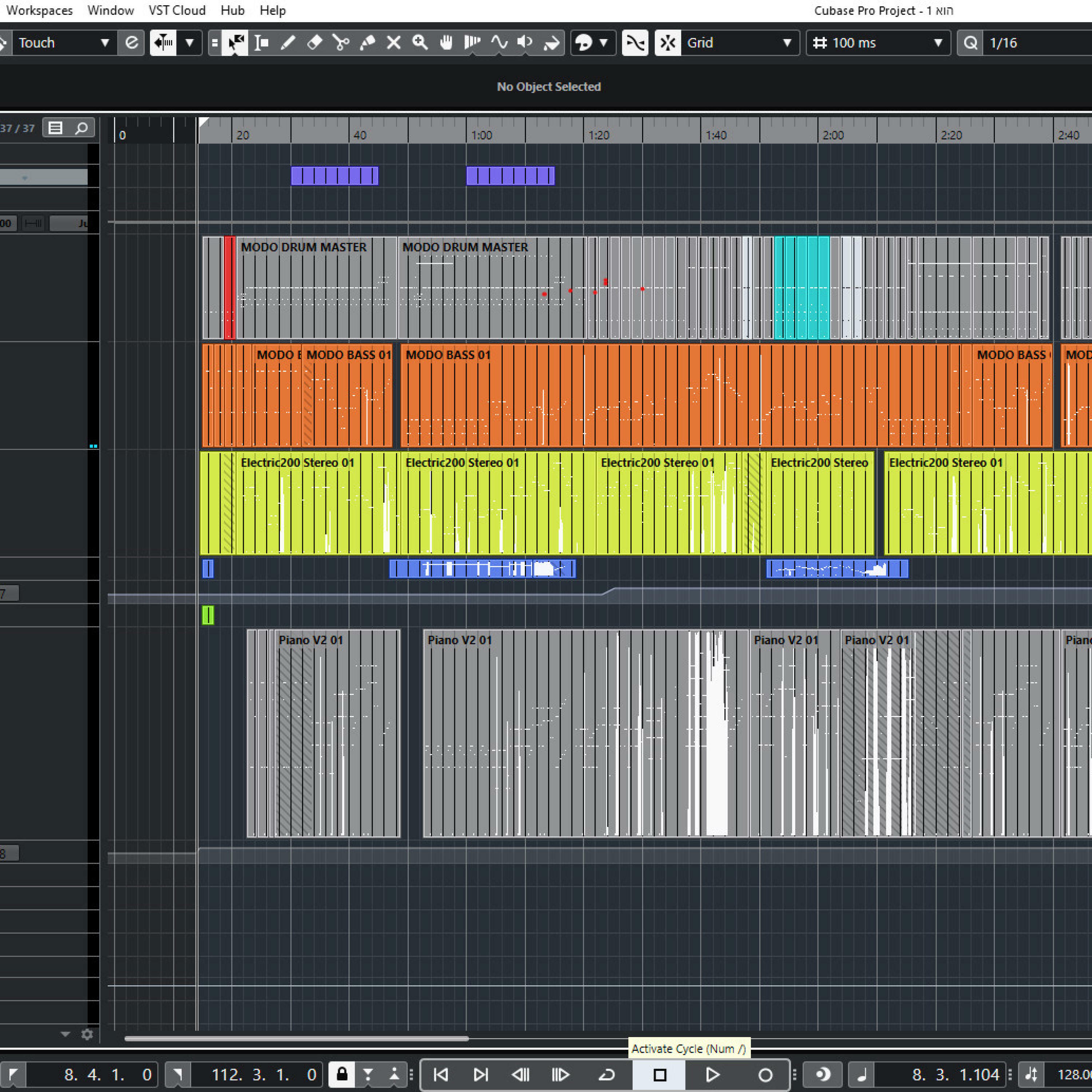Select the Range Selection tool
The image size is (1092, 1092).
pos(261,42)
